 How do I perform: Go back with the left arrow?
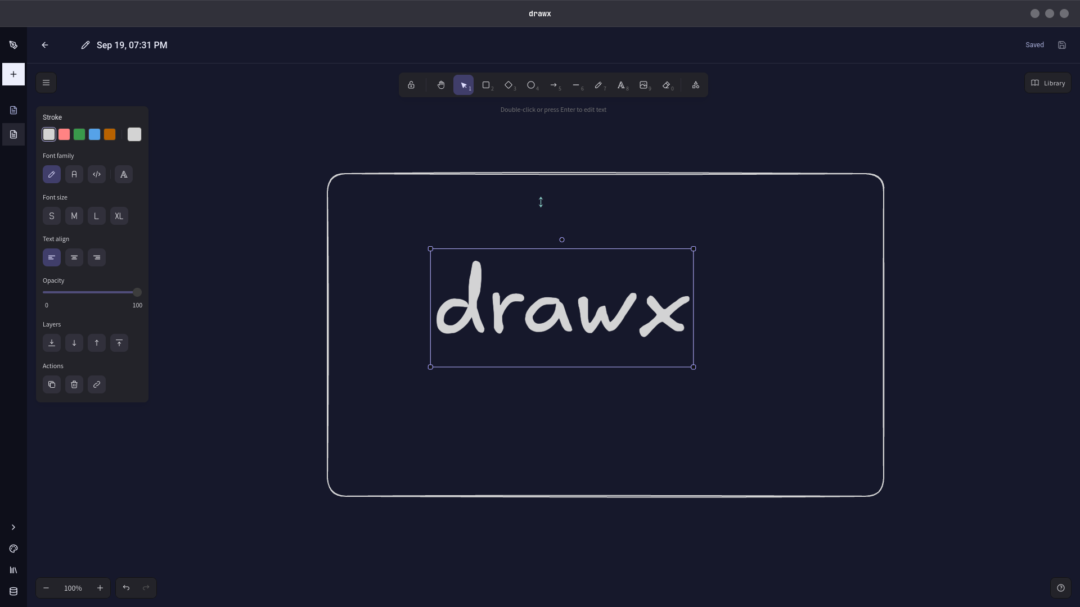coord(45,45)
